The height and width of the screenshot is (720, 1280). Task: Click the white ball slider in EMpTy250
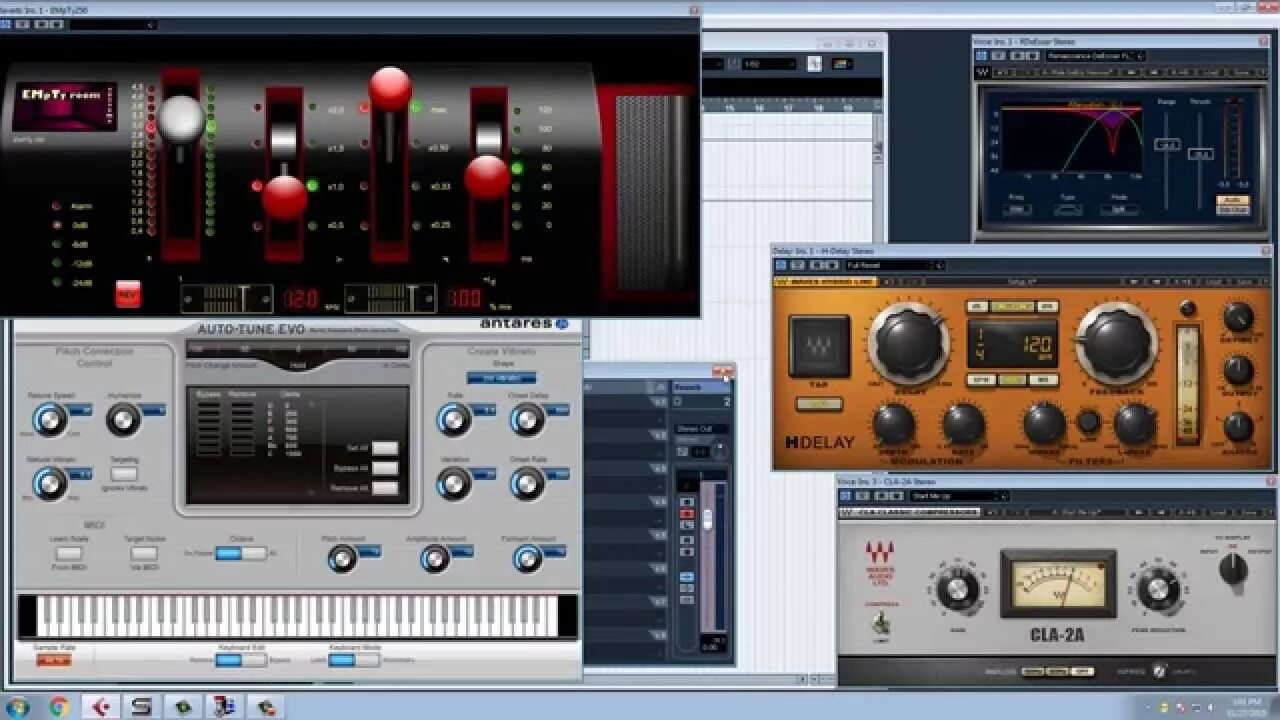pos(182,119)
